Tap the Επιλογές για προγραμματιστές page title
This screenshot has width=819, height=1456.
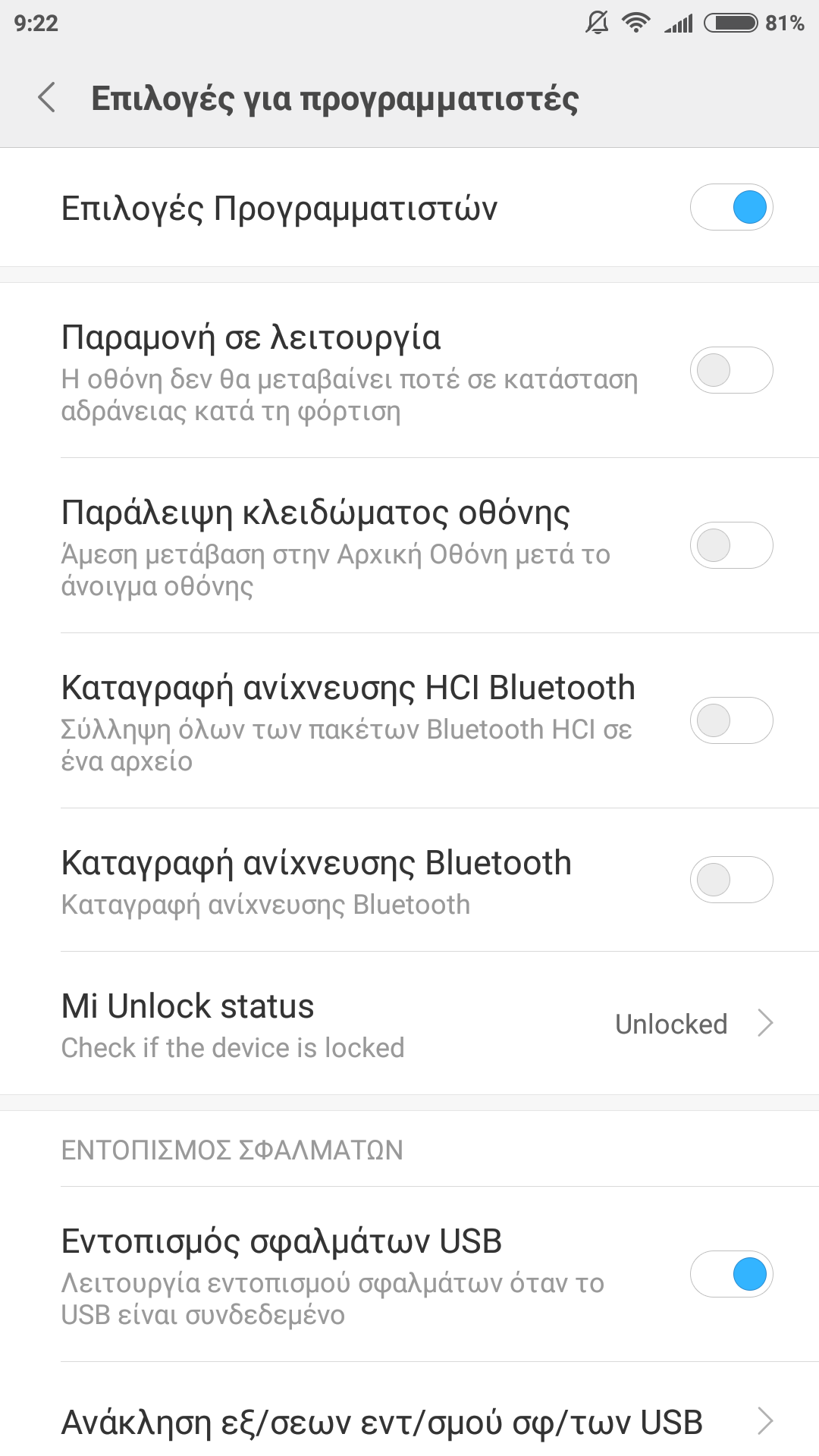click(334, 99)
